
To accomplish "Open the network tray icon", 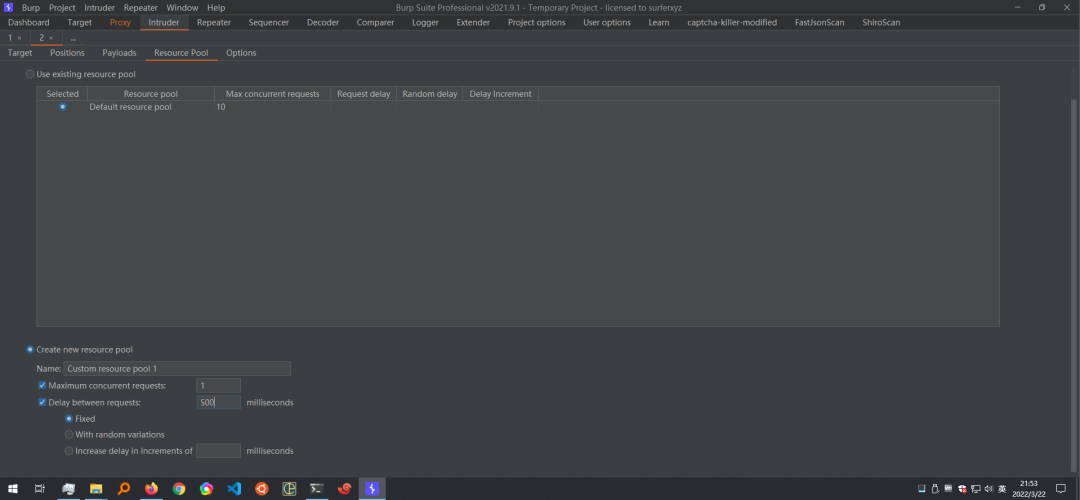I will point(976,489).
